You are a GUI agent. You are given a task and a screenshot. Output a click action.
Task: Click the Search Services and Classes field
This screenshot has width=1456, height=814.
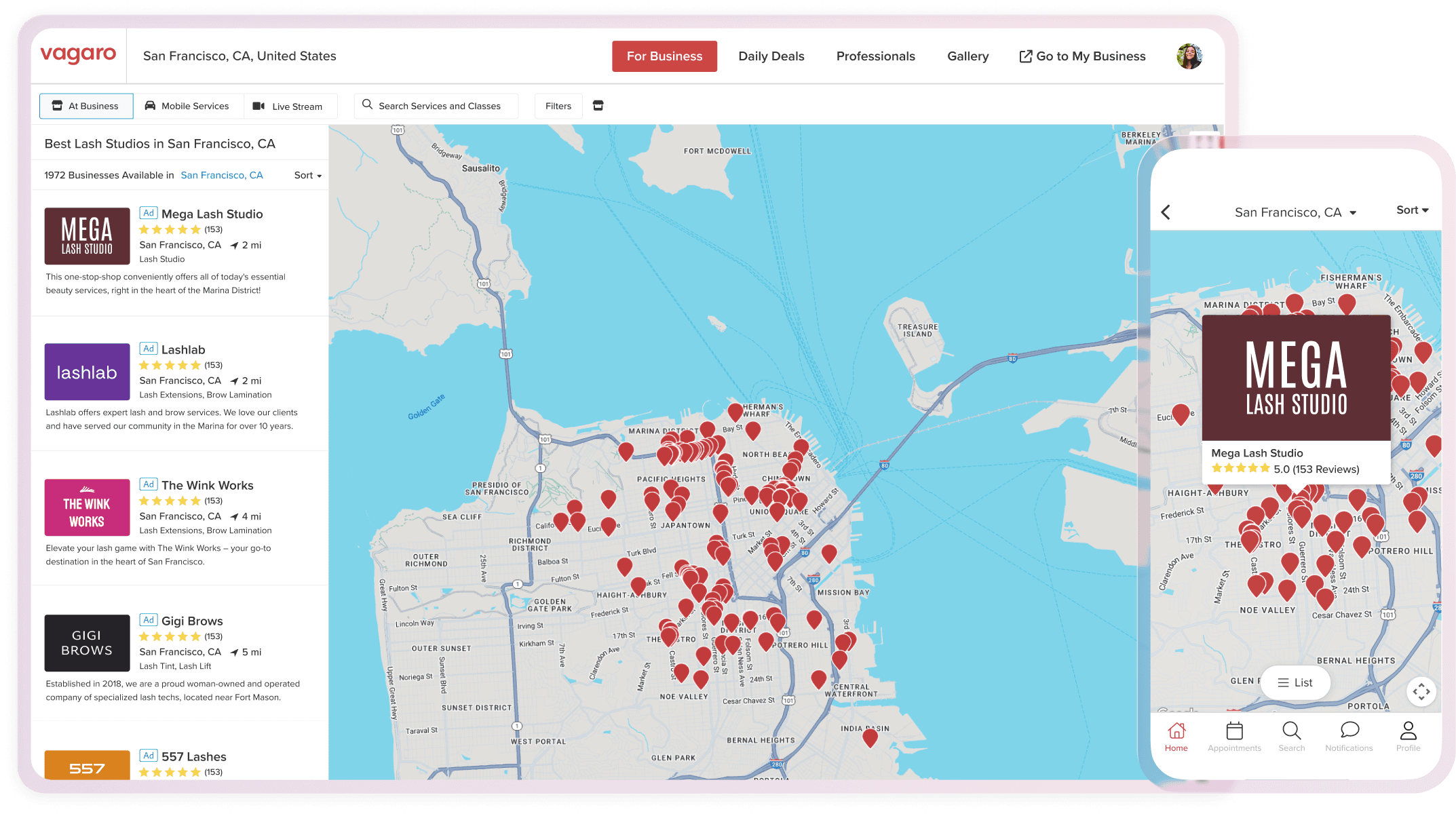click(x=436, y=106)
